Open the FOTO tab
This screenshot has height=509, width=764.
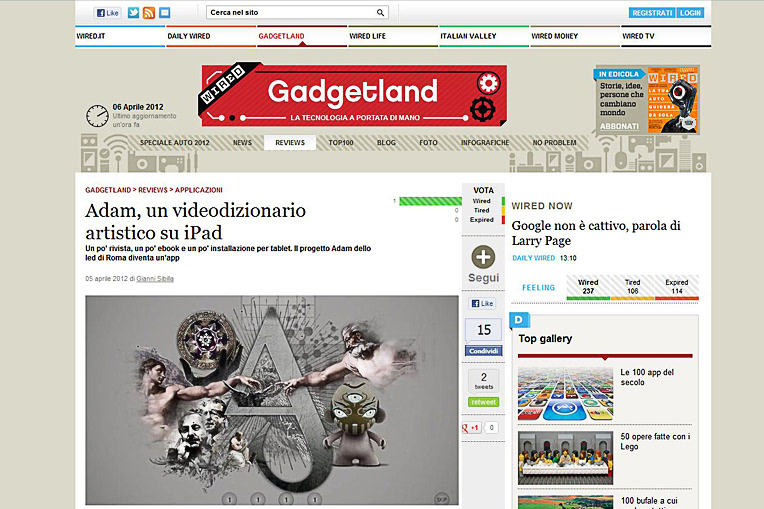click(x=428, y=143)
